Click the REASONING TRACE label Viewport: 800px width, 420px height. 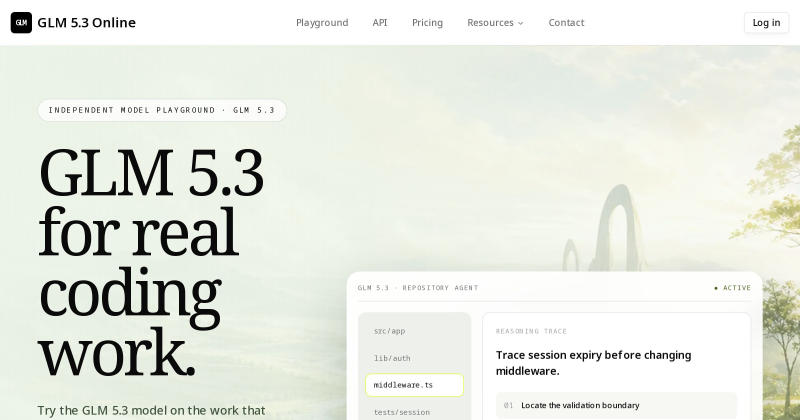[x=531, y=331]
